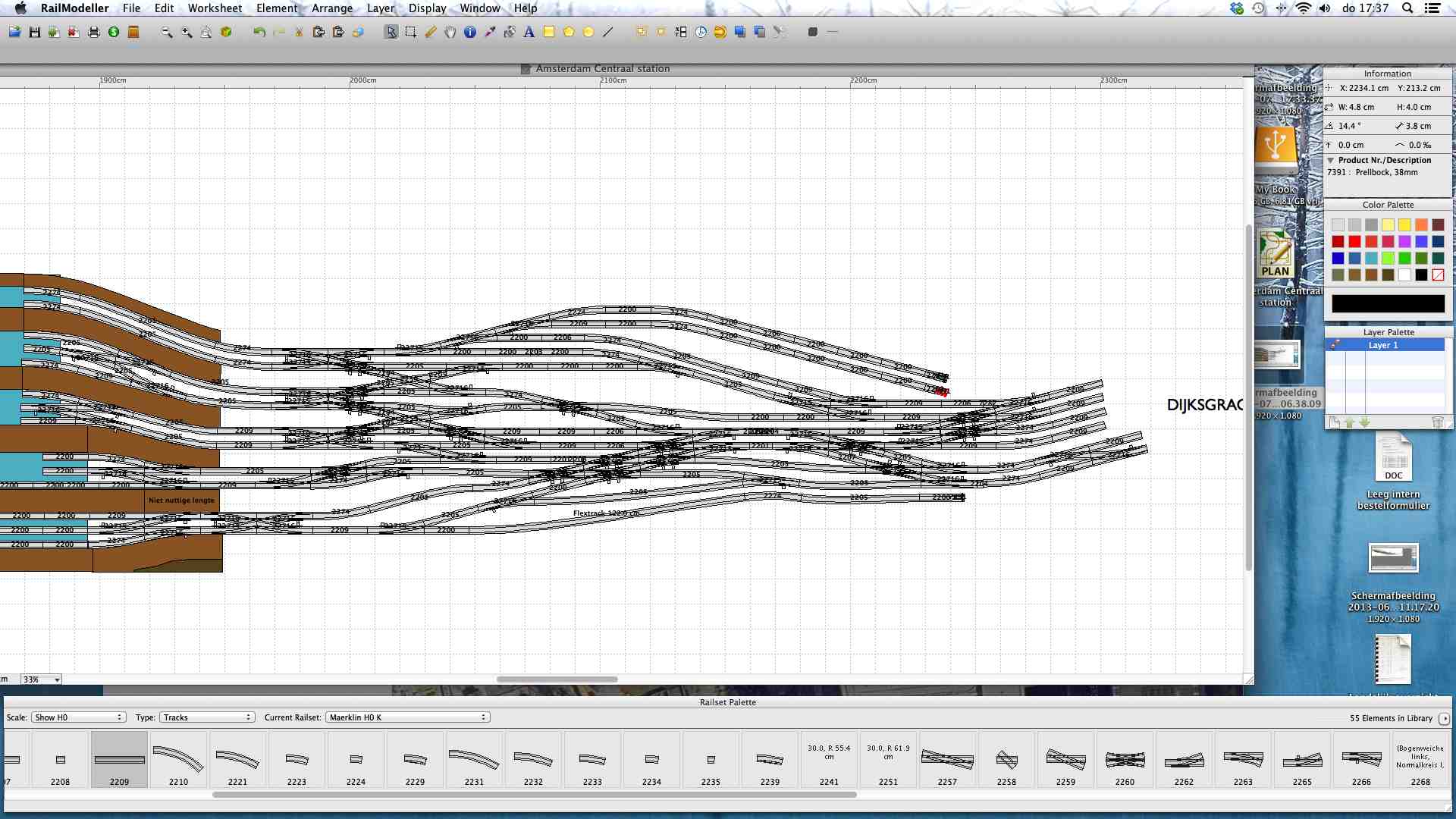Click the Save floppy disk icon

[34, 32]
